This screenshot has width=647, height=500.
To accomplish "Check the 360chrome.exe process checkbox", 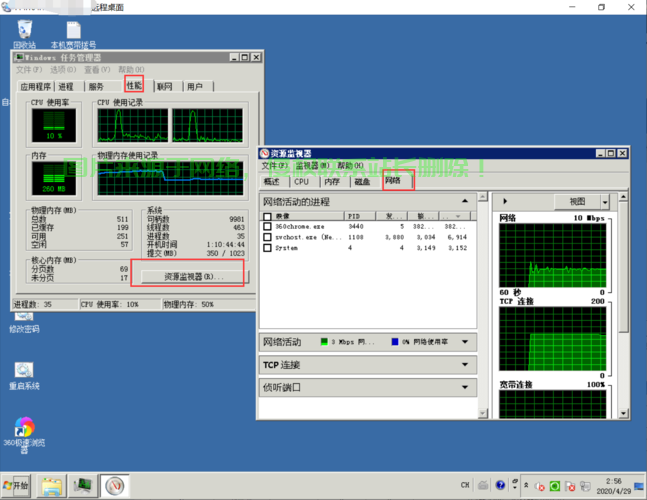I will tap(267, 226).
